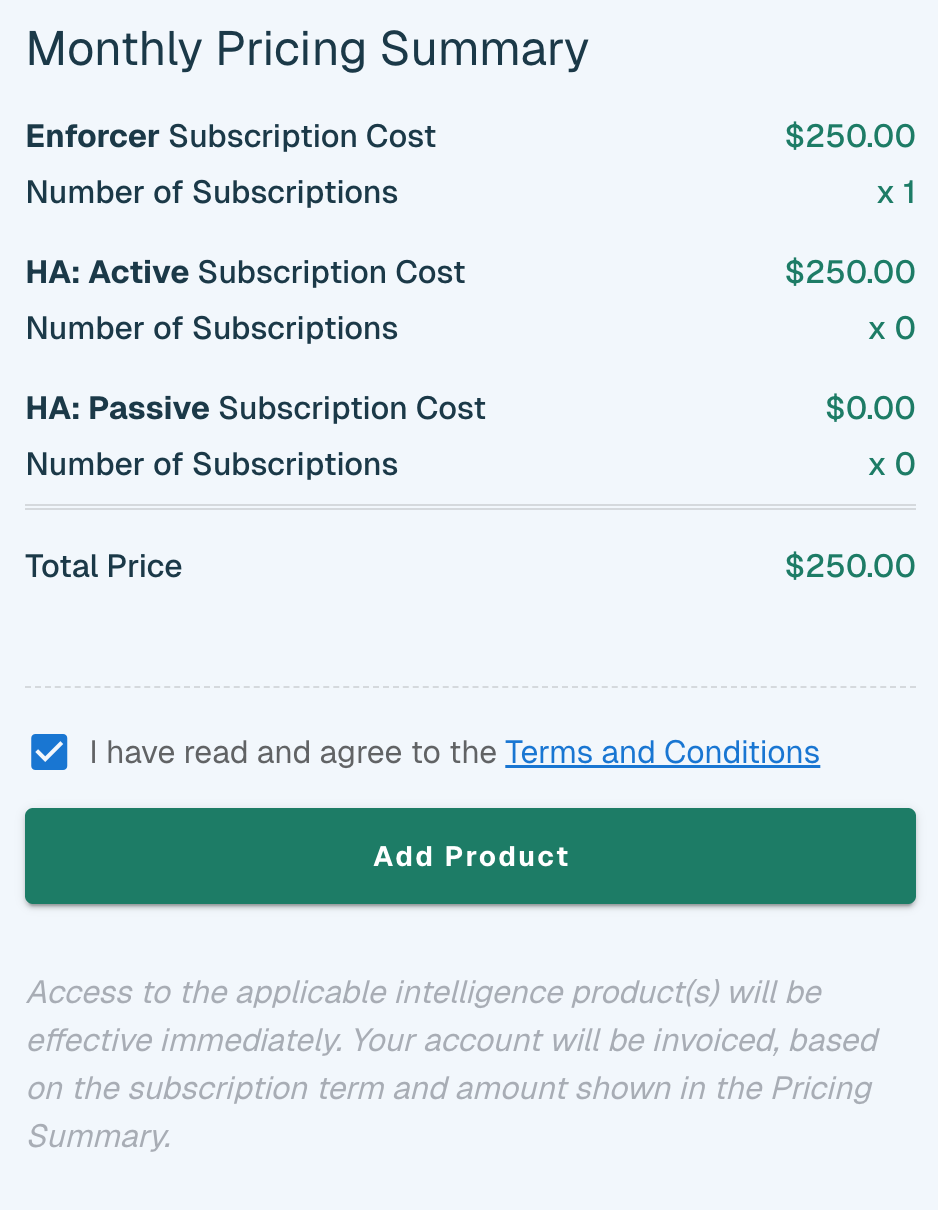
Task: Click the HA: Active x 0 quantity
Action: pos(892,328)
